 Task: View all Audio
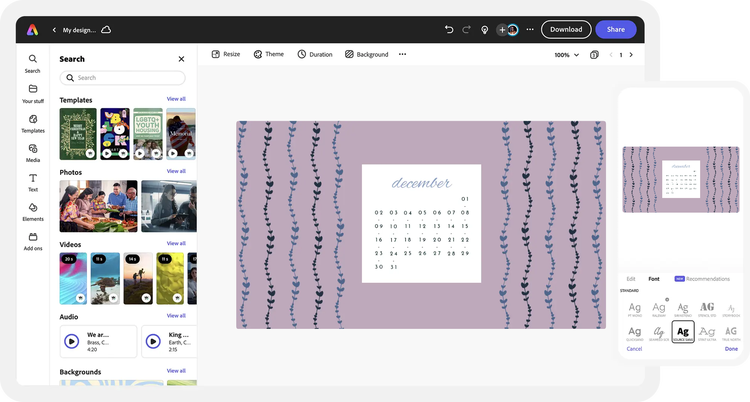tap(176, 315)
